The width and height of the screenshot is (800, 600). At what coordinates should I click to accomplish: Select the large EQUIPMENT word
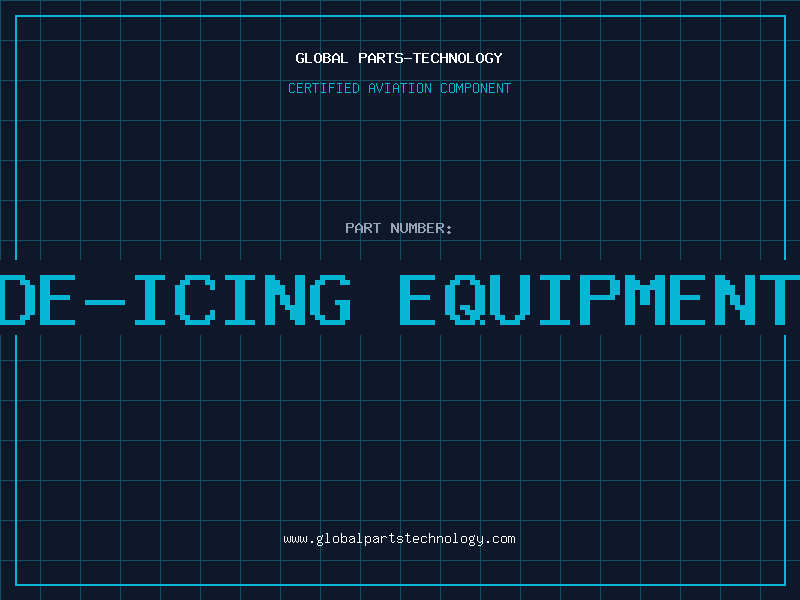pyautogui.click(x=599, y=300)
